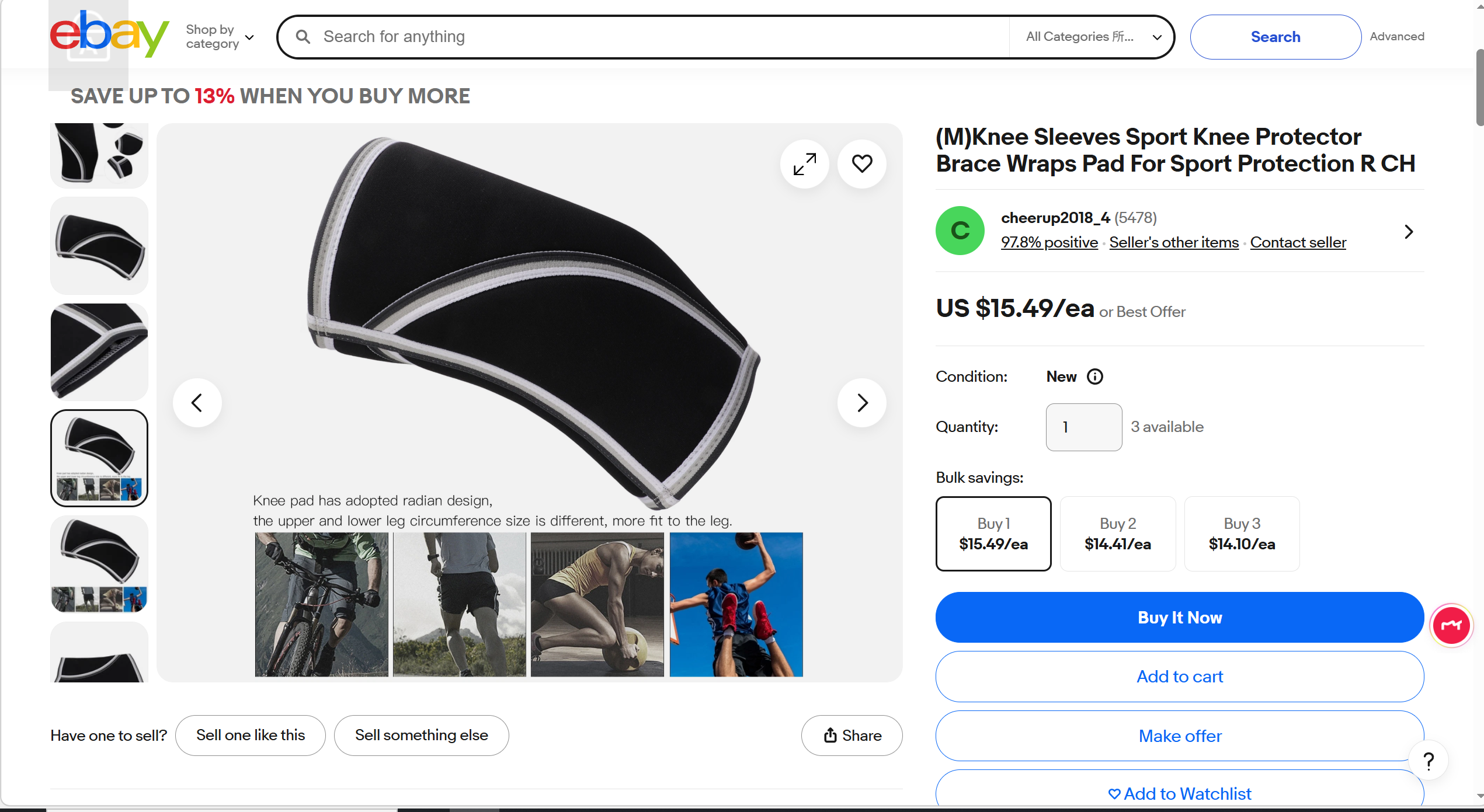This screenshot has width=1484, height=812.
Task: Show previous product image
Action: click(x=197, y=403)
